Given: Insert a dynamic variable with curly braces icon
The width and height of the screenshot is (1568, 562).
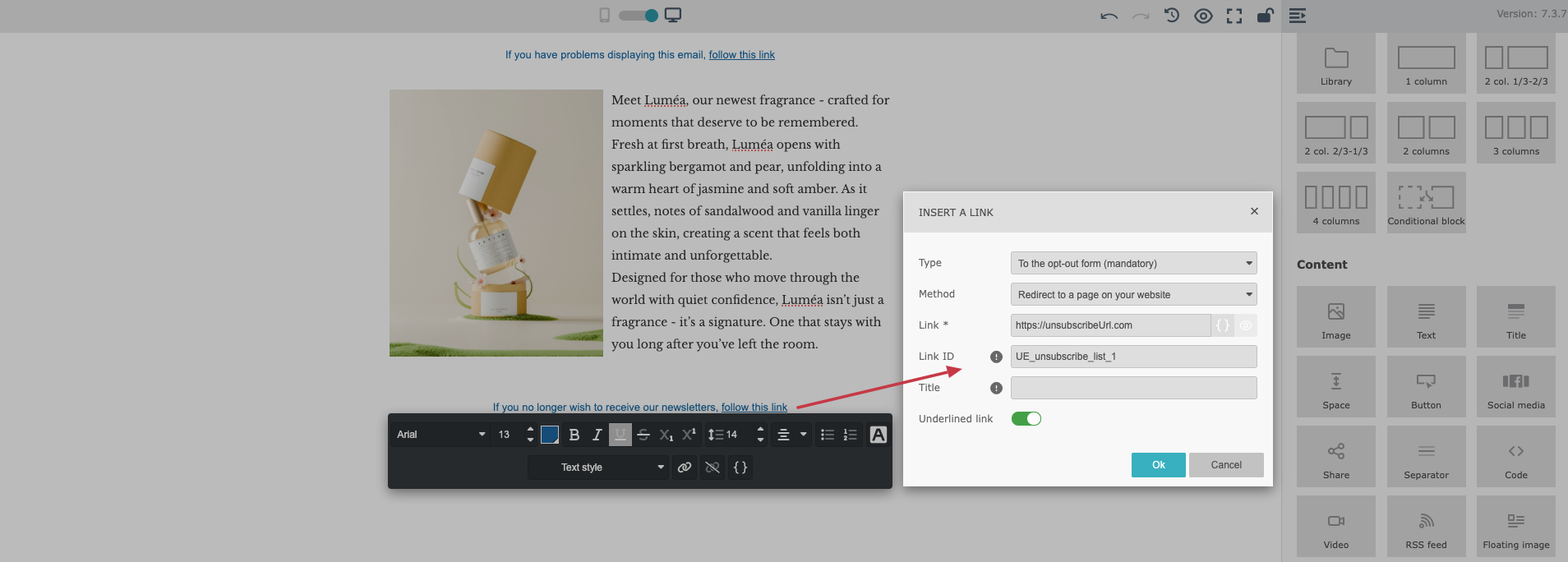Looking at the screenshot, I should 740,468.
